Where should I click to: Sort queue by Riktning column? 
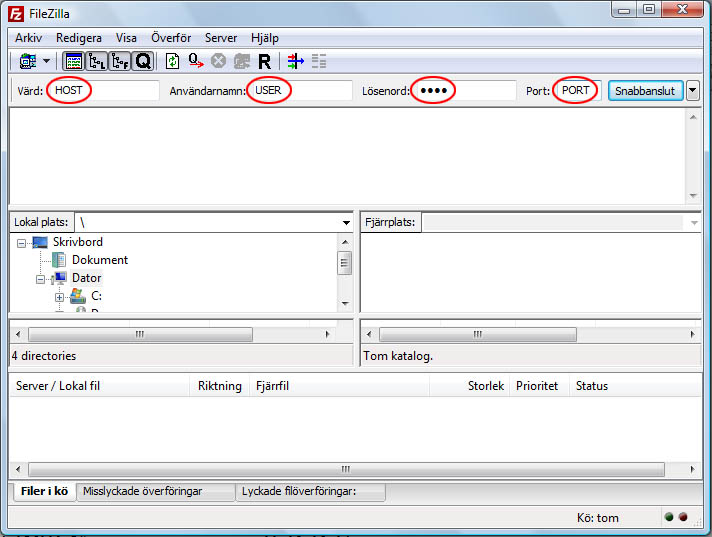[x=220, y=386]
